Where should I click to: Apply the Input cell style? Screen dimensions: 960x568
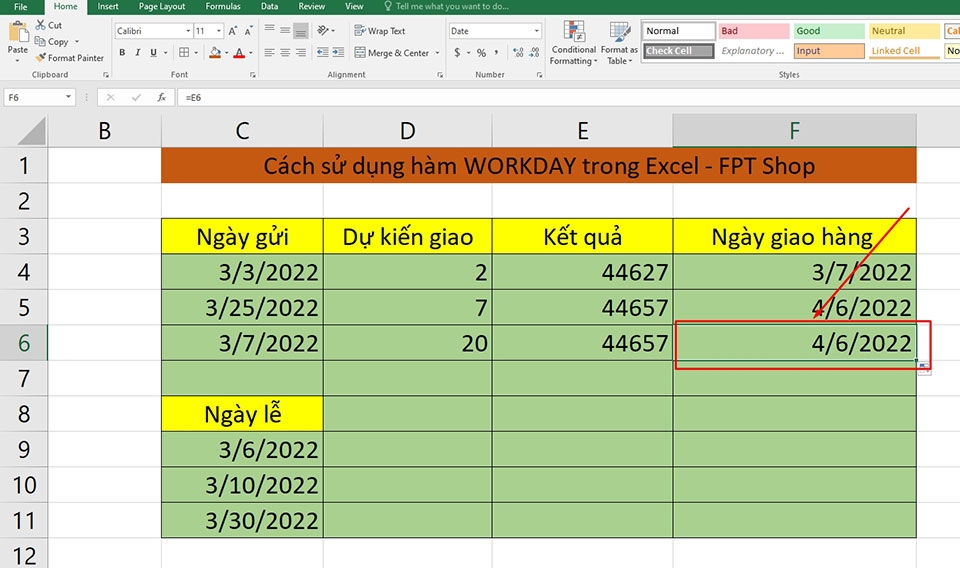point(829,51)
